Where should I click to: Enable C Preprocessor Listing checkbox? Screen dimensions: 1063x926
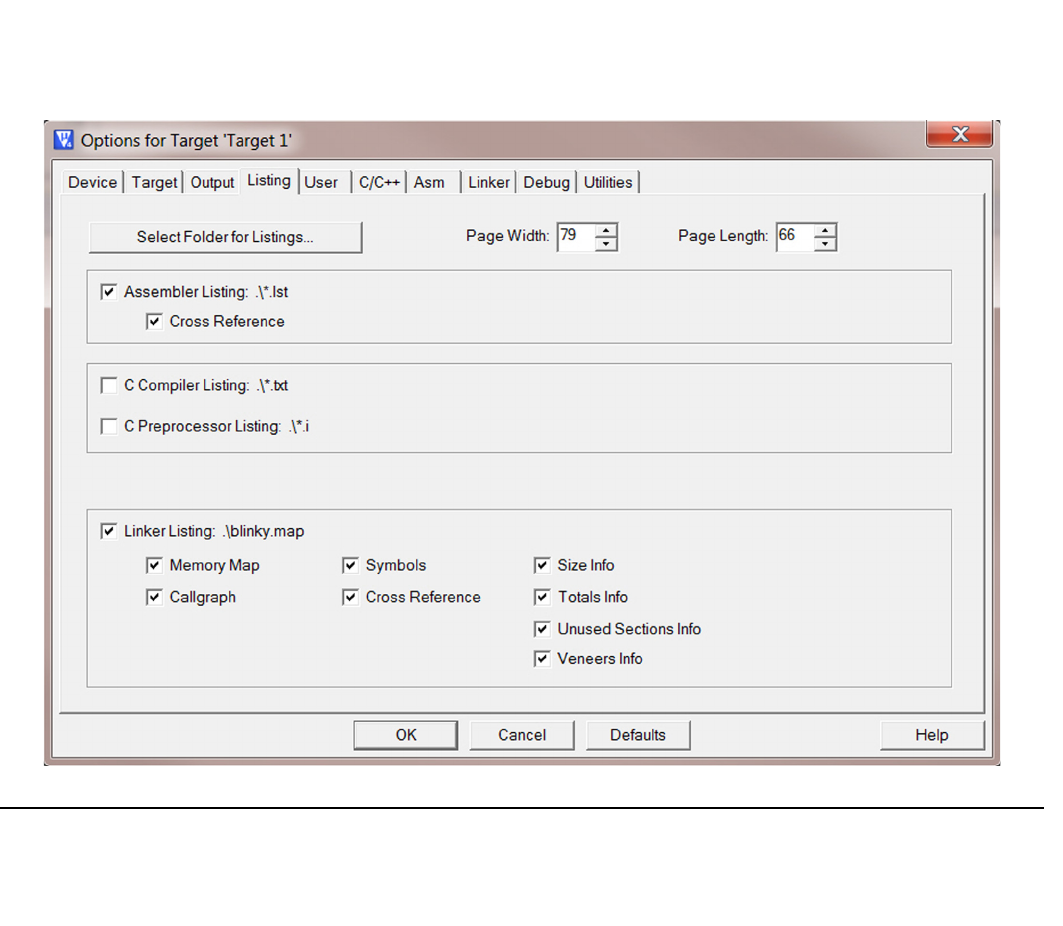108,426
